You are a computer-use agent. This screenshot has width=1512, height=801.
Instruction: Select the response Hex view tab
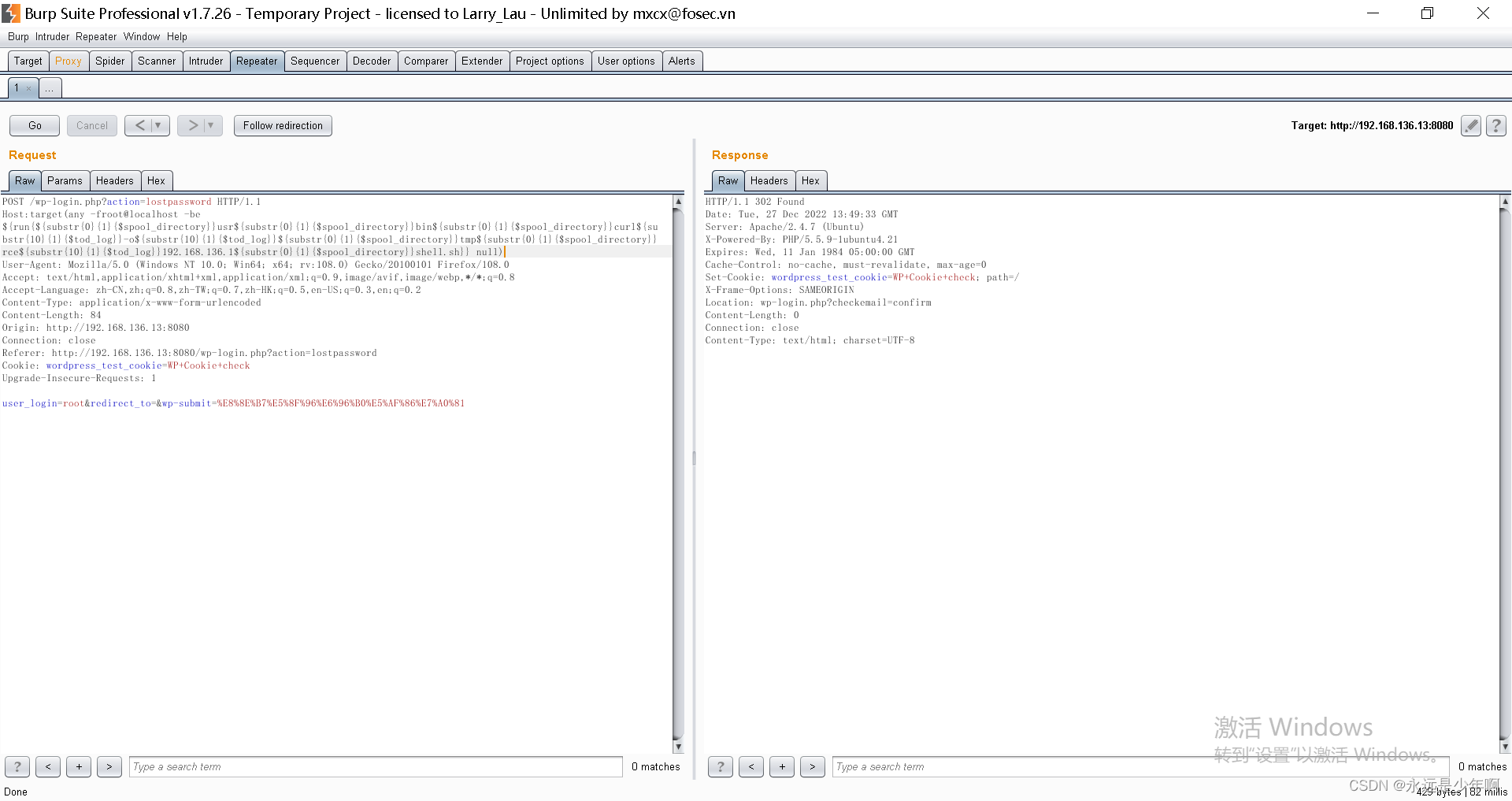click(x=810, y=180)
